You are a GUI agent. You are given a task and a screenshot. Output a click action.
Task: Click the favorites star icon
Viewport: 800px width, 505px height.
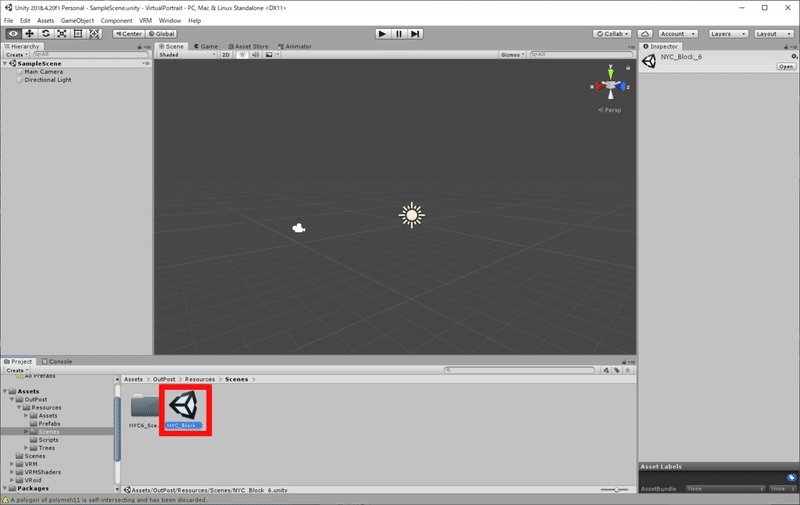[628, 370]
